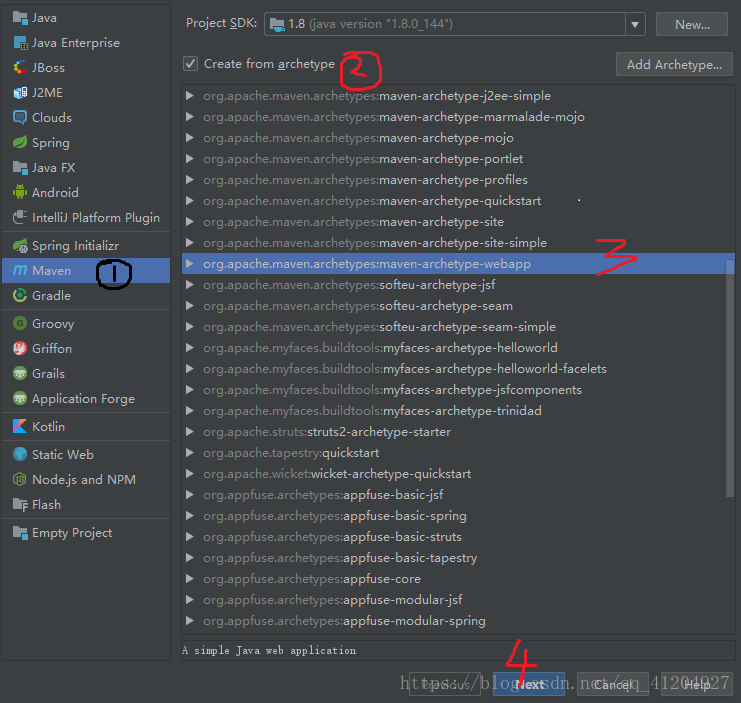The width and height of the screenshot is (741, 703).
Task: Expand wicket-archetype-quickstart node
Action: pyautogui.click(x=190, y=474)
